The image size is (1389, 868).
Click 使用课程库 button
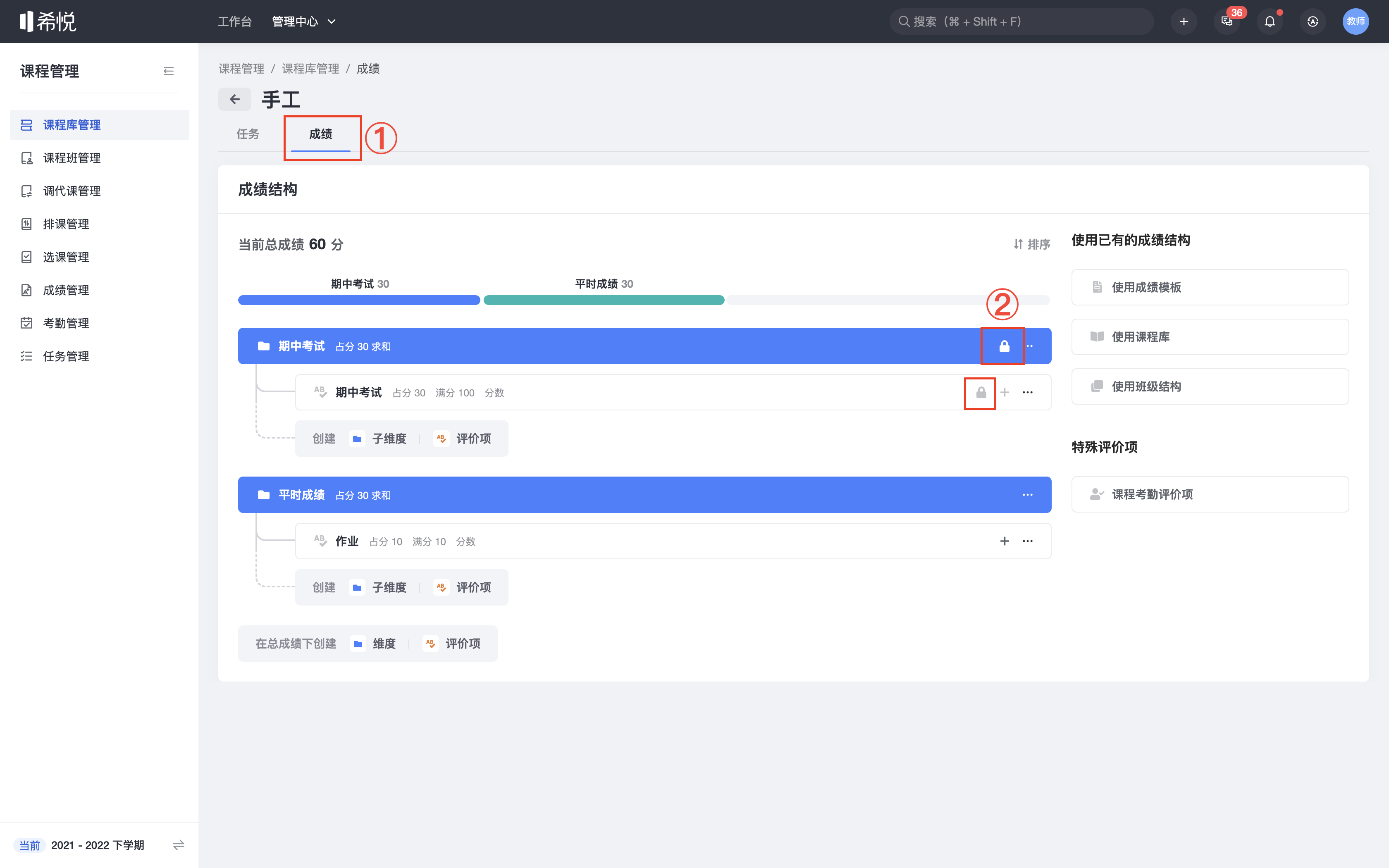(x=1210, y=337)
